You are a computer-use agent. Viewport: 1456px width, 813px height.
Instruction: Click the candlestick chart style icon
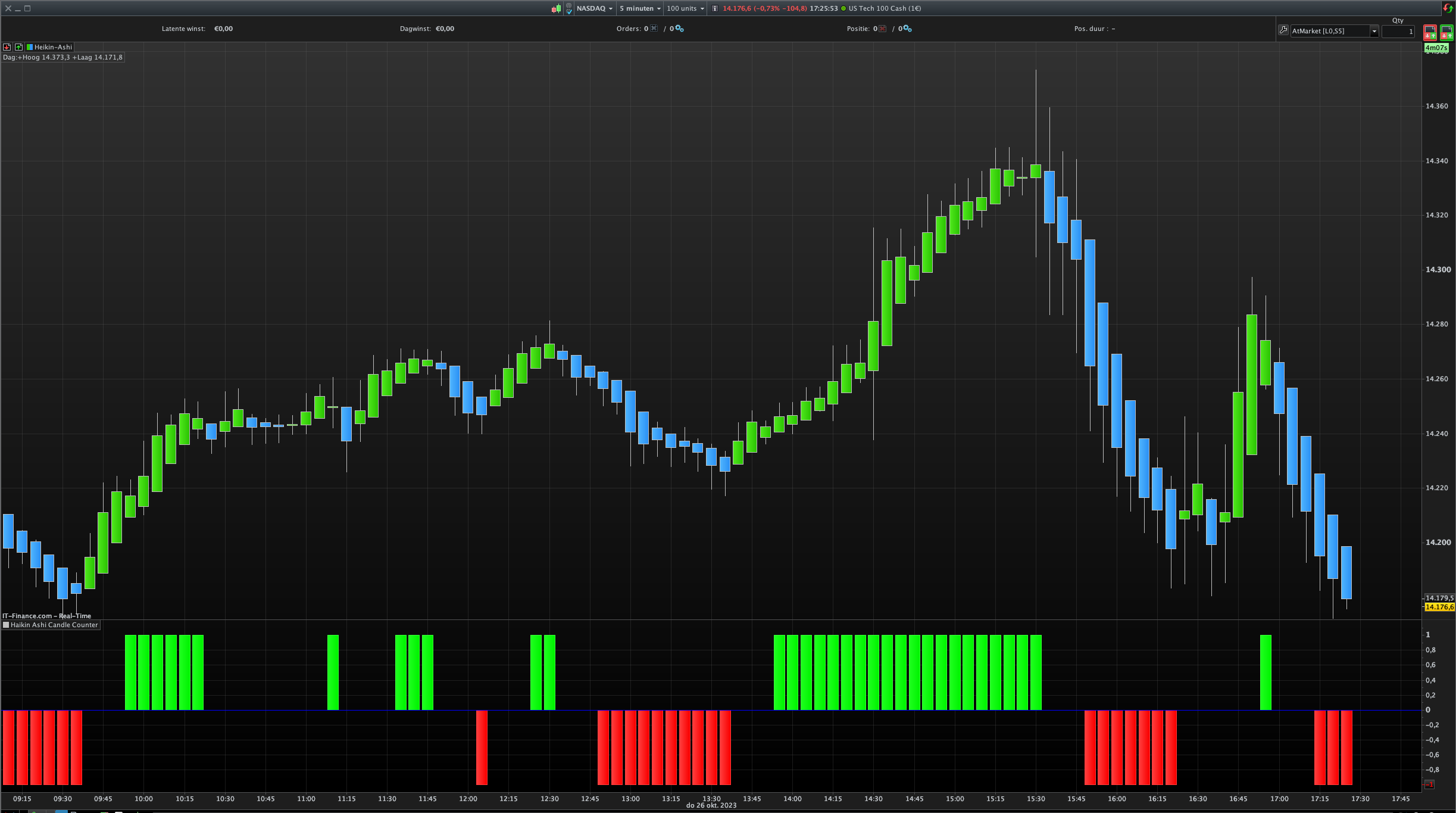(556, 8)
